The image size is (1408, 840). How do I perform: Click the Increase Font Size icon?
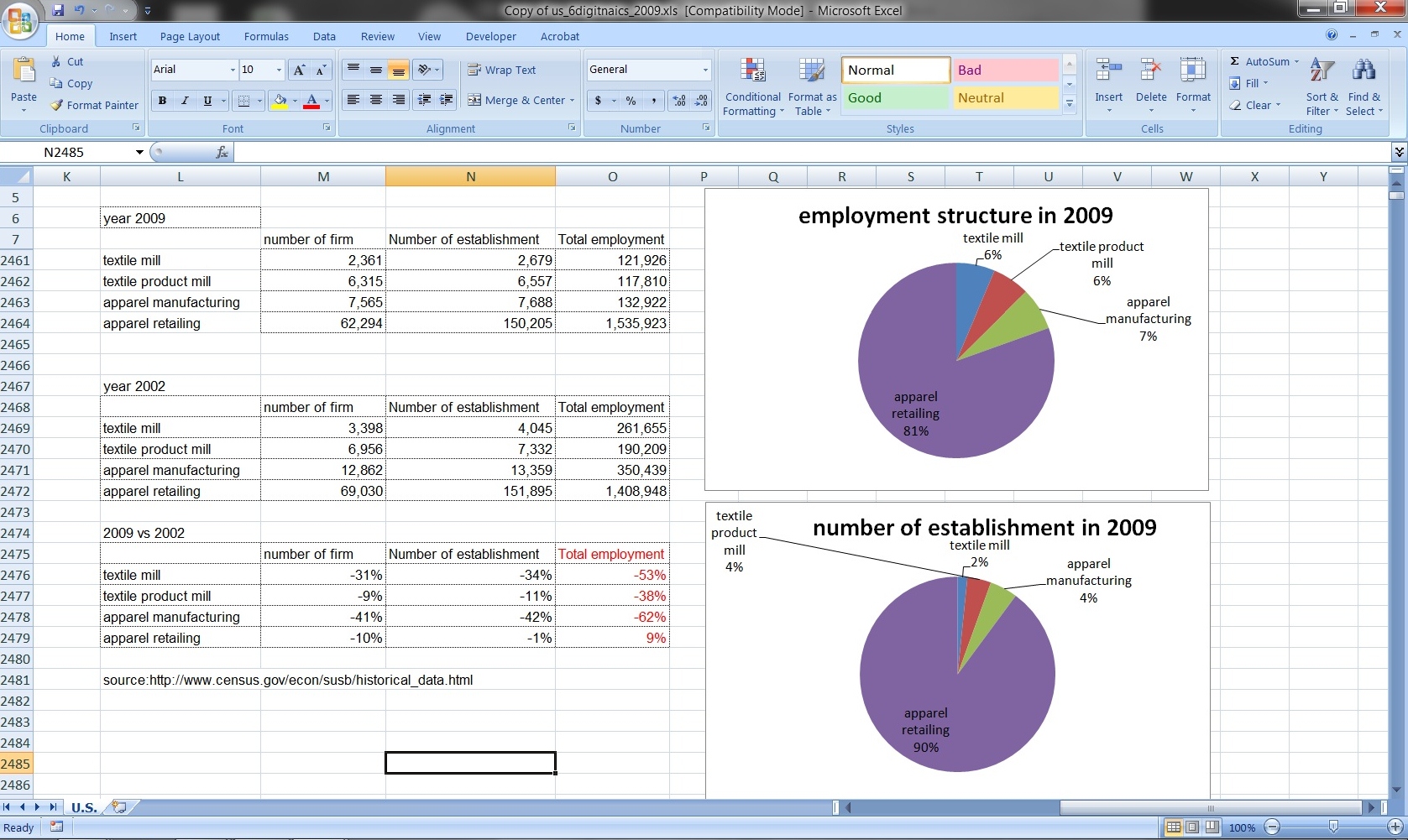tap(299, 70)
